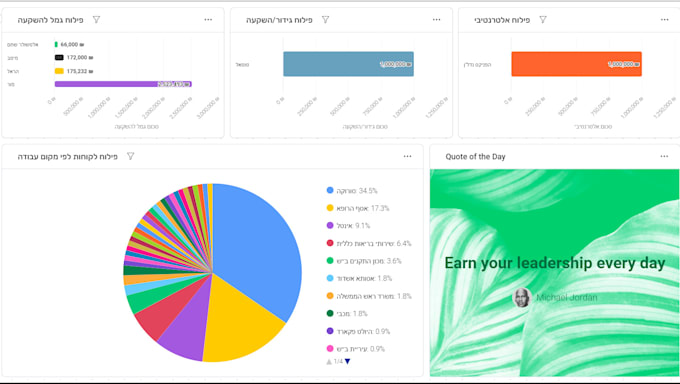Open filter for פילוח גמל להשקעה widget
680x384 pixels.
tap(96, 20)
